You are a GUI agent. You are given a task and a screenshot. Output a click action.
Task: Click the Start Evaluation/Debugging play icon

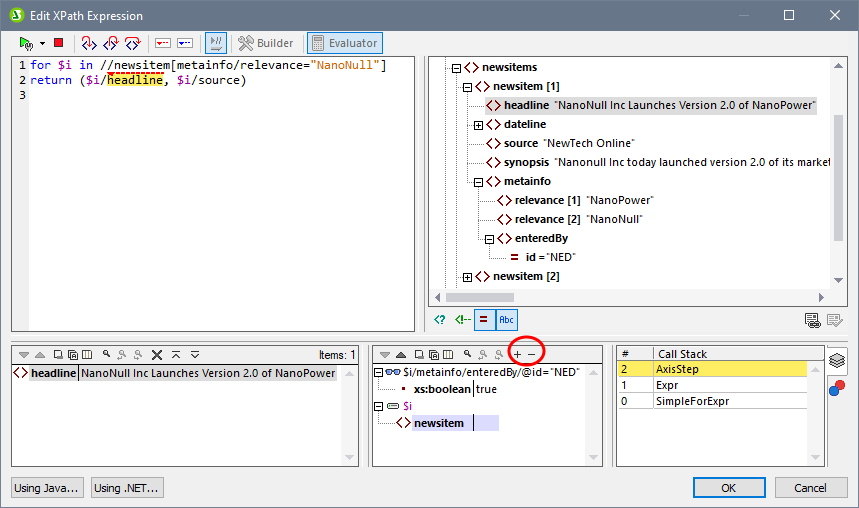[26, 43]
